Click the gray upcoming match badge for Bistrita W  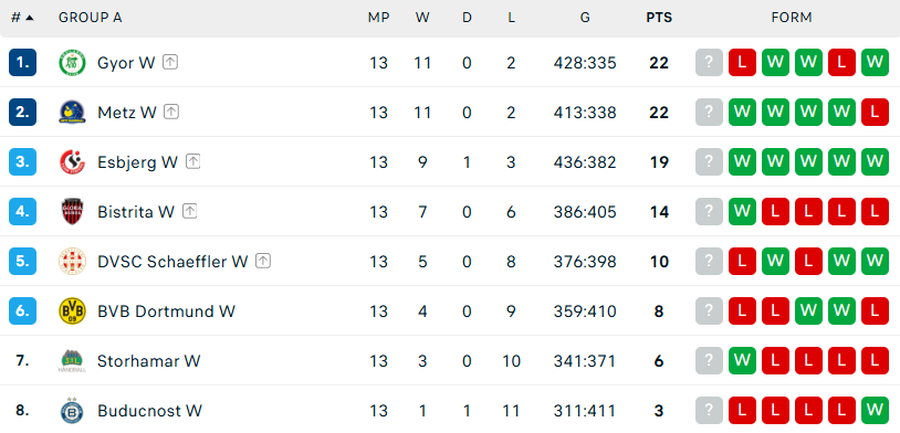point(709,211)
